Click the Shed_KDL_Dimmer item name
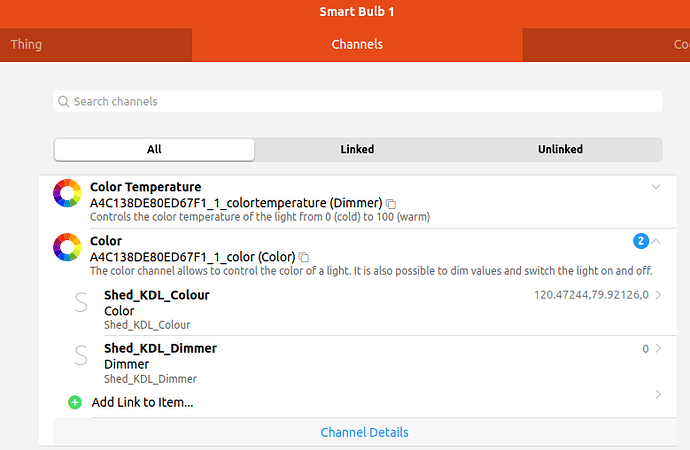 (x=160, y=348)
